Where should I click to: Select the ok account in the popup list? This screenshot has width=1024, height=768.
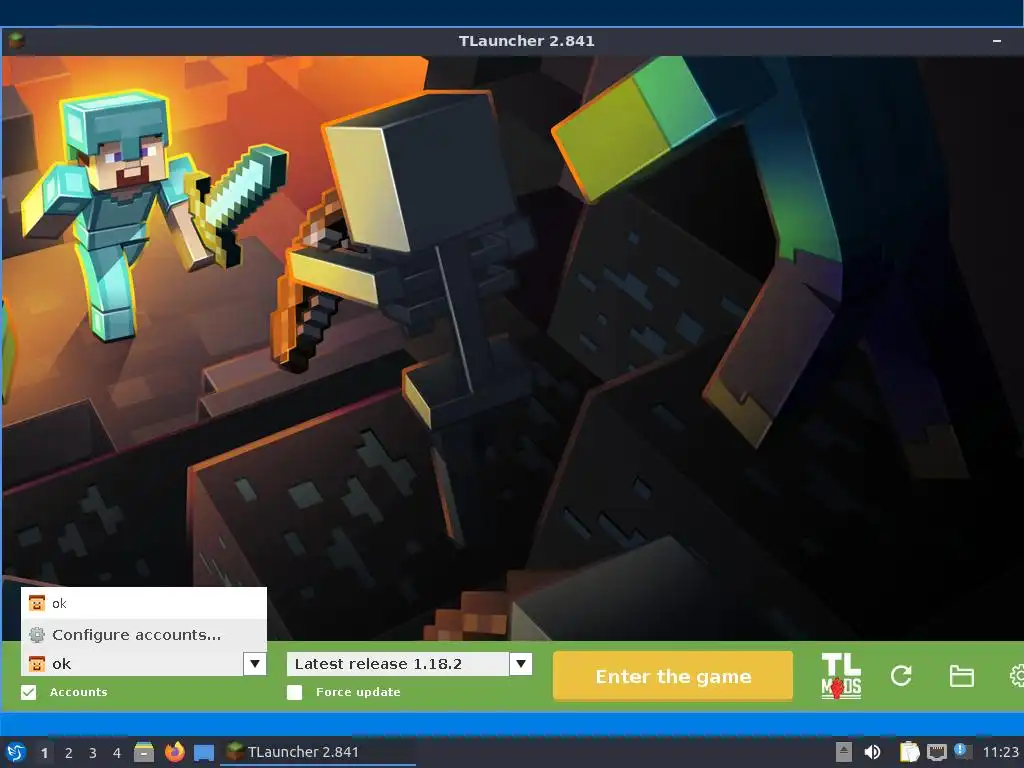(144, 603)
